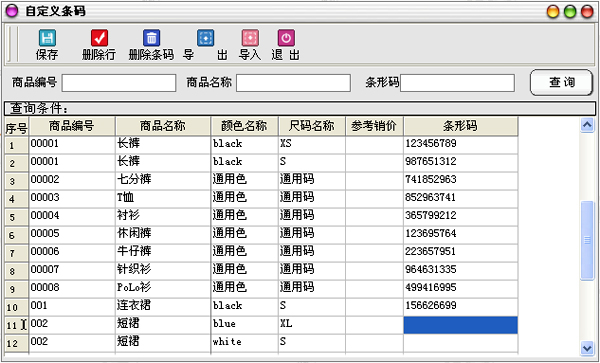Close window with red button
The width and height of the screenshot is (600, 363).
coord(587,12)
